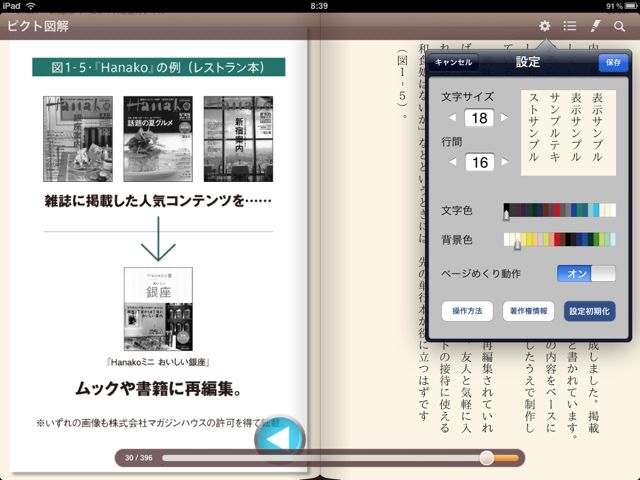Tap the 保存 button
This screenshot has width=640, height=480.
(x=613, y=62)
